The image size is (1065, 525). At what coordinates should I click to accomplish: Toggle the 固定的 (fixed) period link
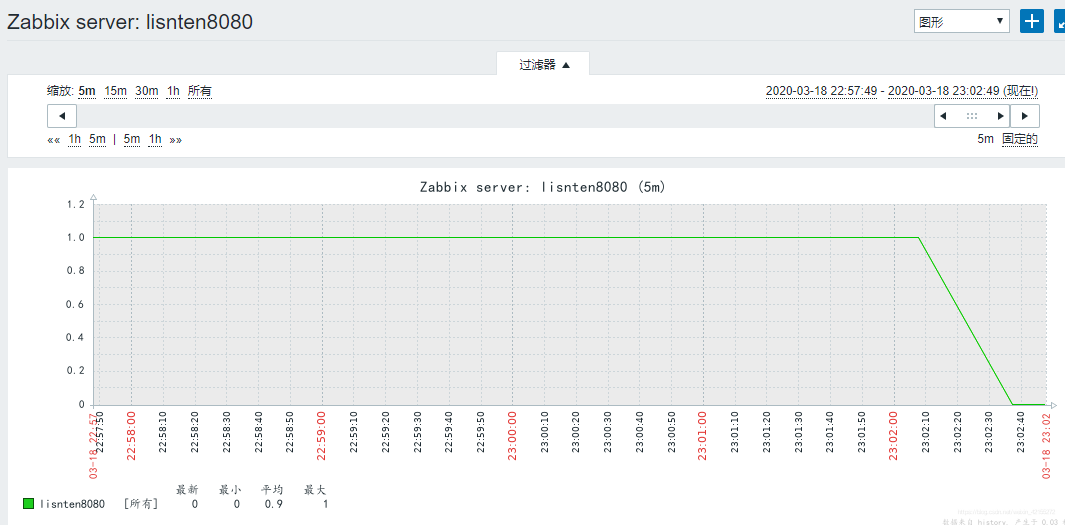[1020, 139]
